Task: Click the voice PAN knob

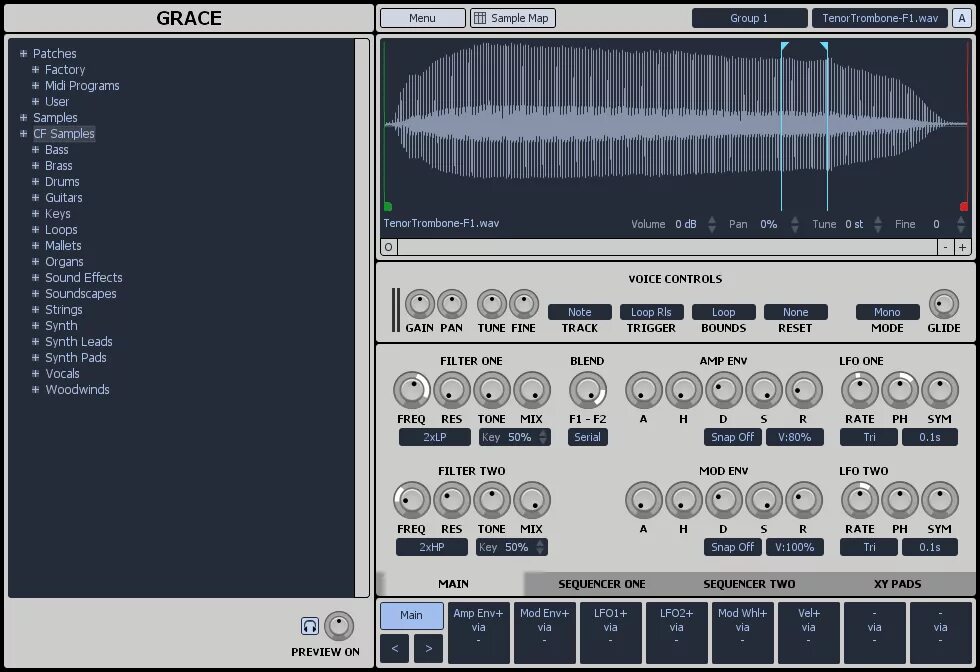Action: (452, 304)
